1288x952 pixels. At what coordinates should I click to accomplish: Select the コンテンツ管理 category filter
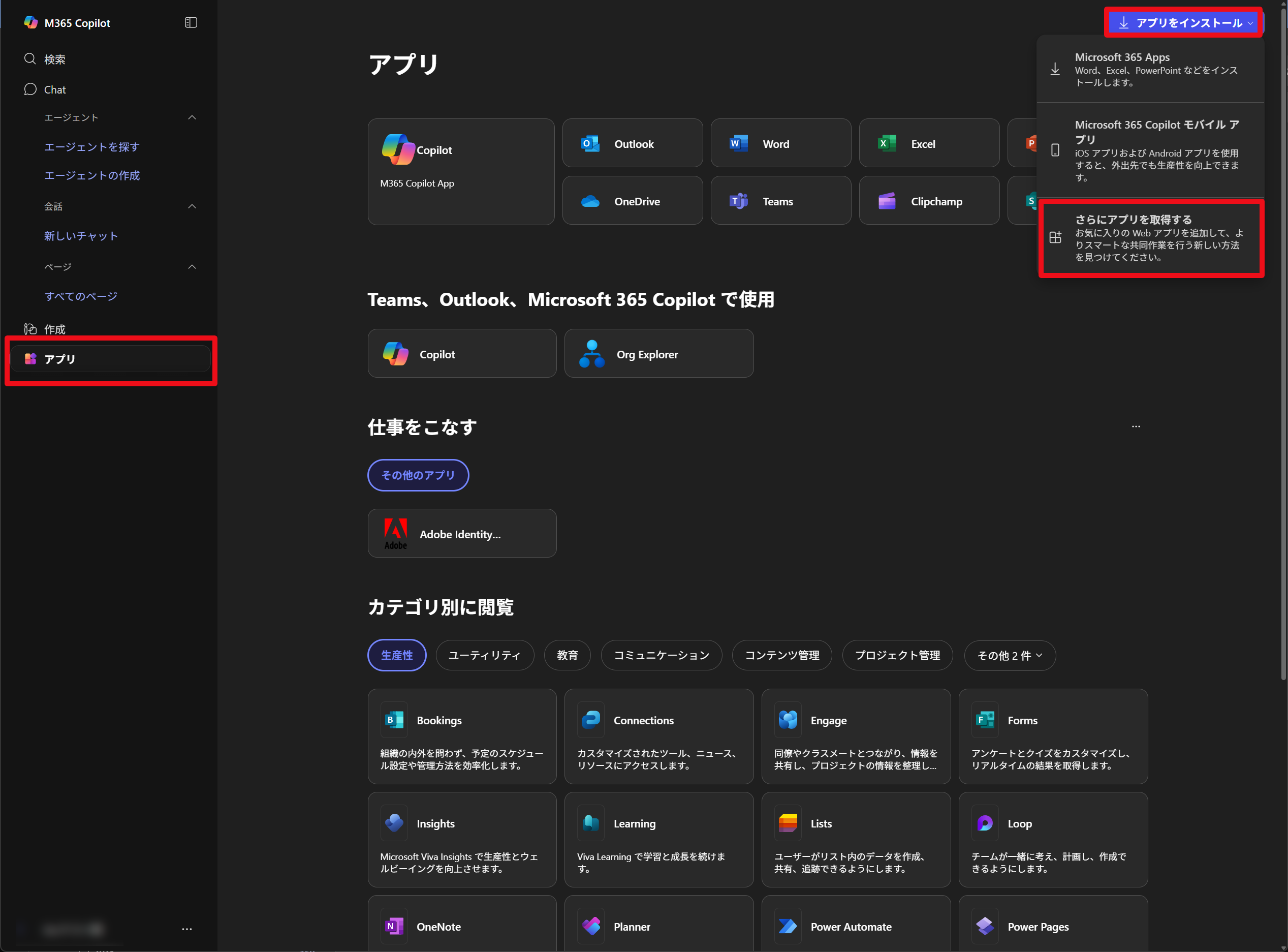(x=781, y=655)
